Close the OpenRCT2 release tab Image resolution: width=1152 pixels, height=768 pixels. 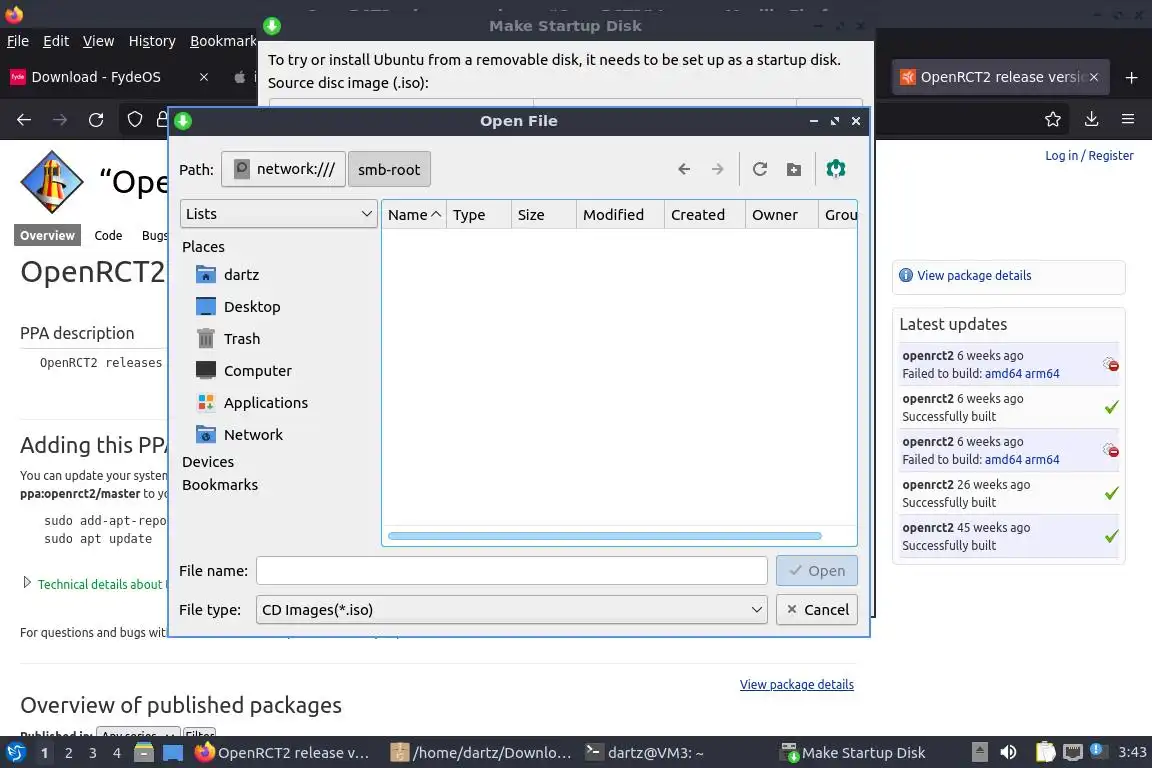click(x=1094, y=77)
